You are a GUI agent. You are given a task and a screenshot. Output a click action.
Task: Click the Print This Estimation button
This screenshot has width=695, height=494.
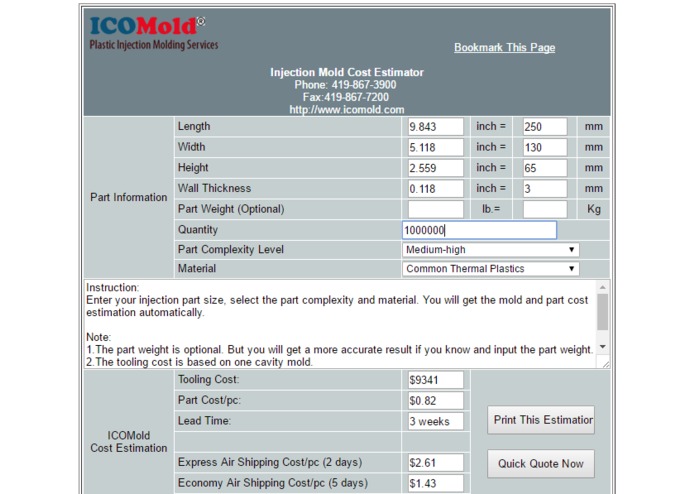click(541, 420)
